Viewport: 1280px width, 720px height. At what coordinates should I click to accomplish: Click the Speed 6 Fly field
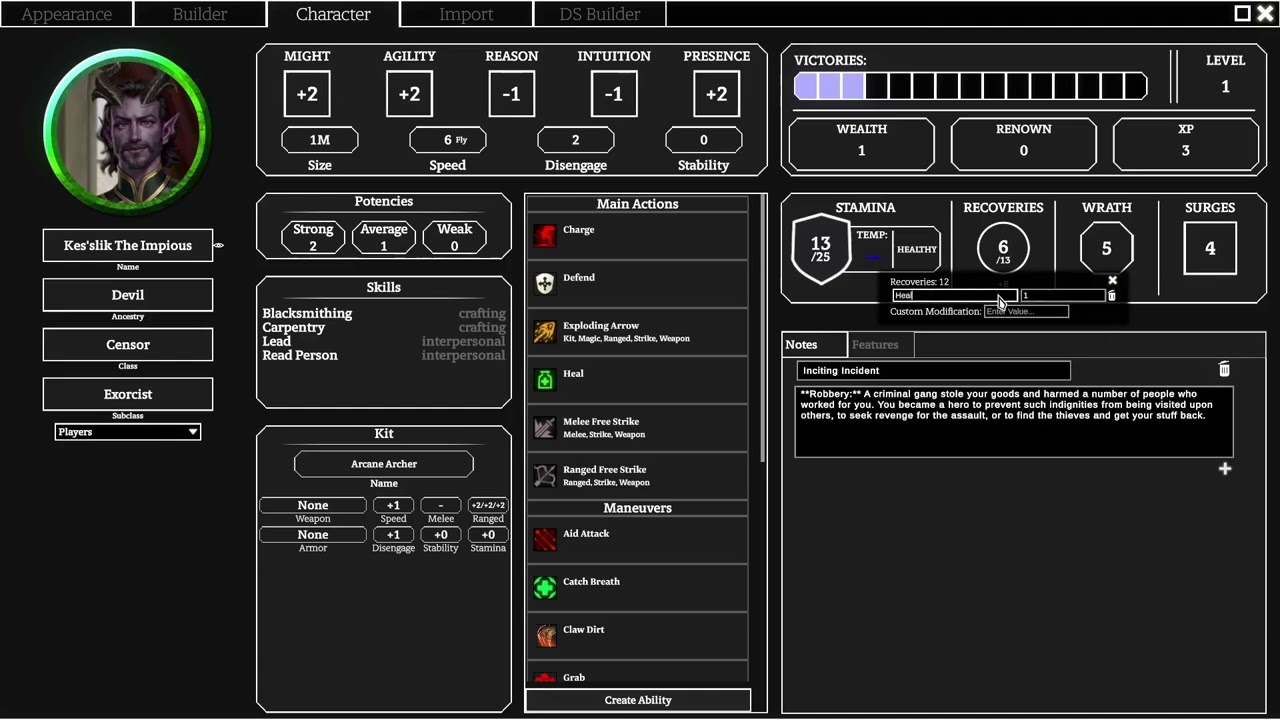click(x=448, y=140)
